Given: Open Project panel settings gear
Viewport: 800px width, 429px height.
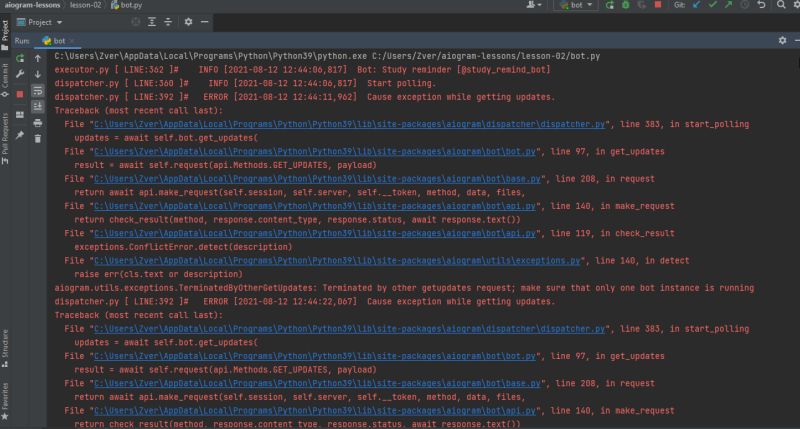Looking at the screenshot, I should click(188, 22).
